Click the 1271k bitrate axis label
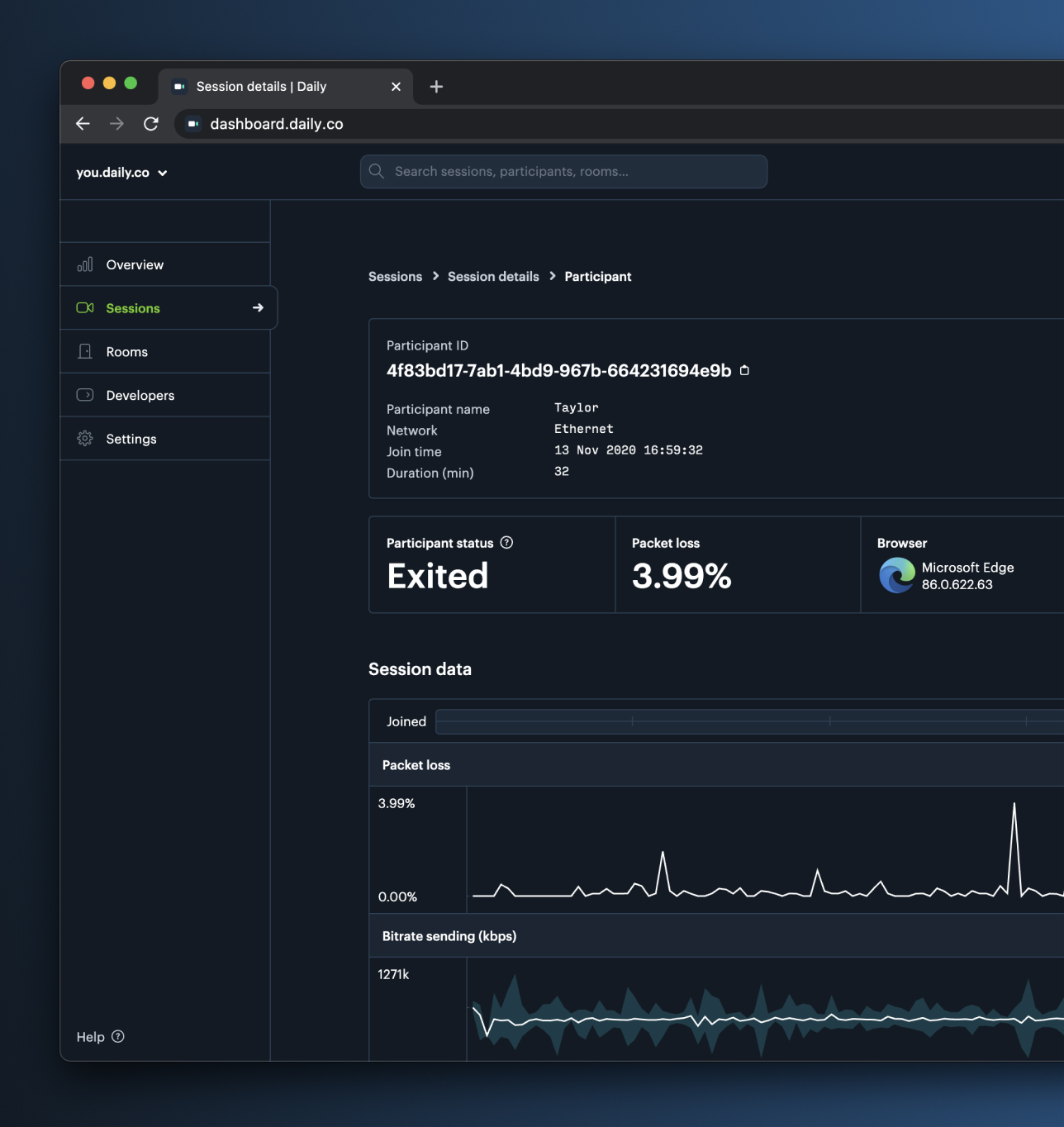1064x1127 pixels. 393,974
